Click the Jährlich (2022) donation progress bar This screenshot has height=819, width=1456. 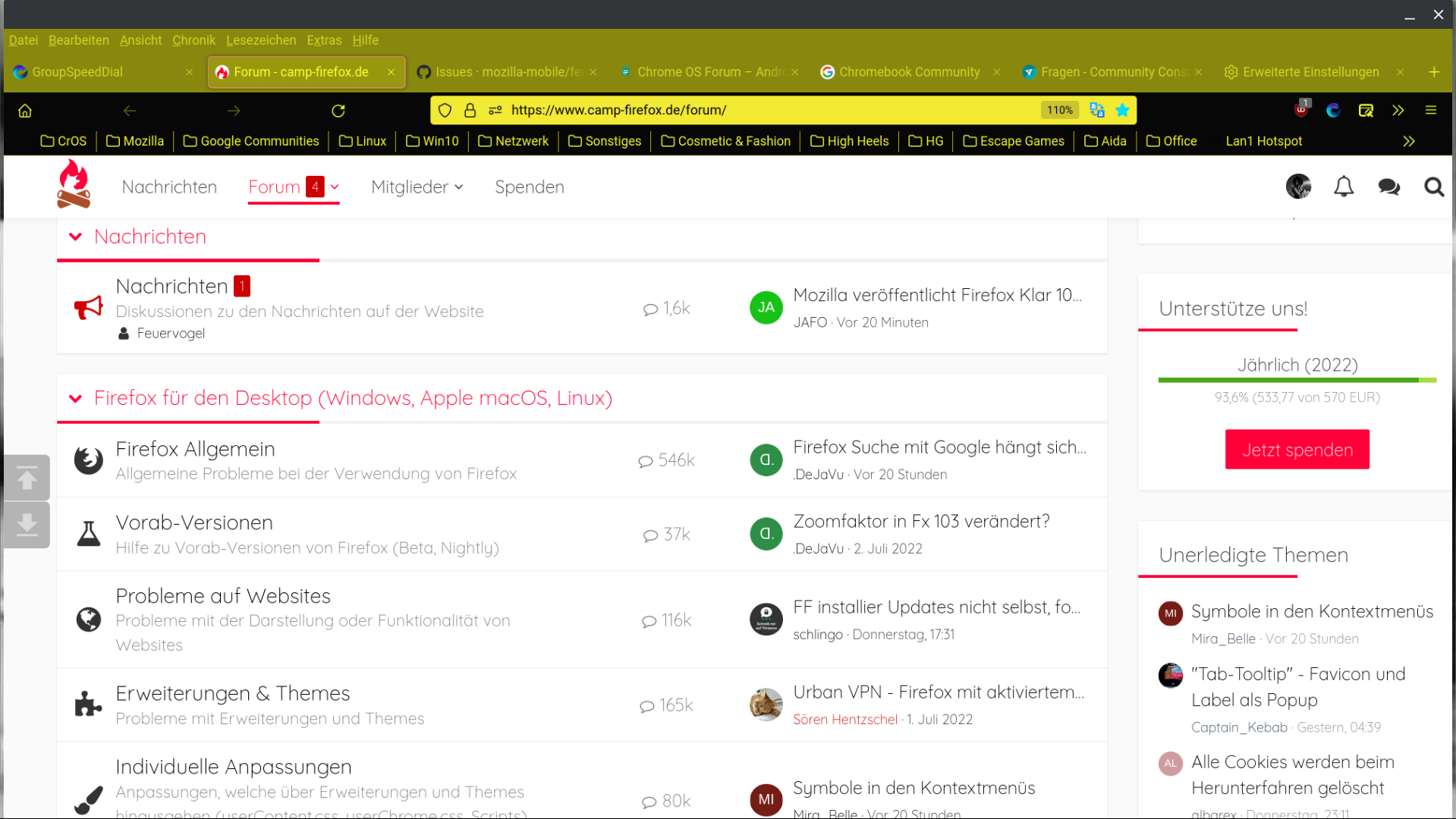pos(1297,380)
